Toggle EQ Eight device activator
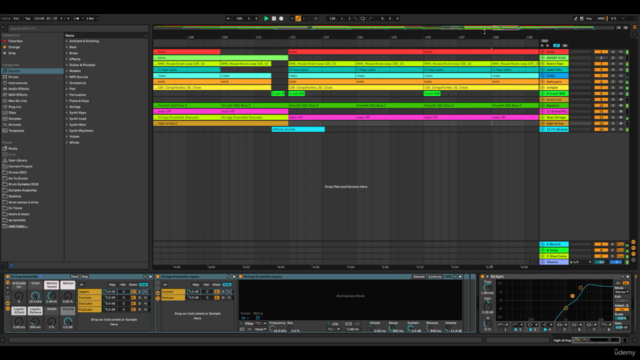Image resolution: width=640 pixels, height=360 pixels. tap(482, 277)
